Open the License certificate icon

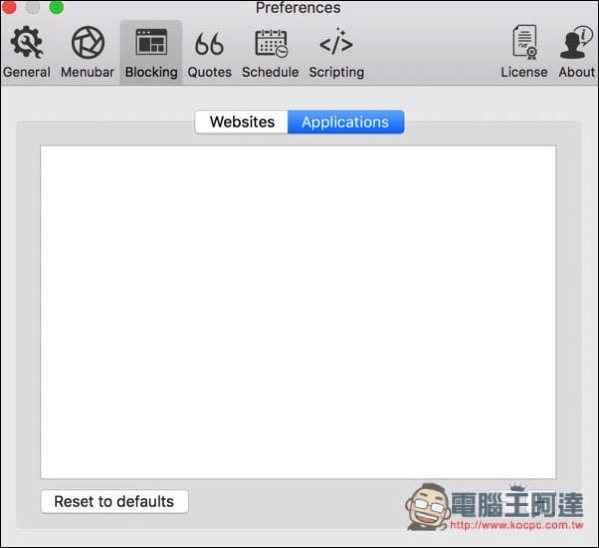click(x=525, y=42)
